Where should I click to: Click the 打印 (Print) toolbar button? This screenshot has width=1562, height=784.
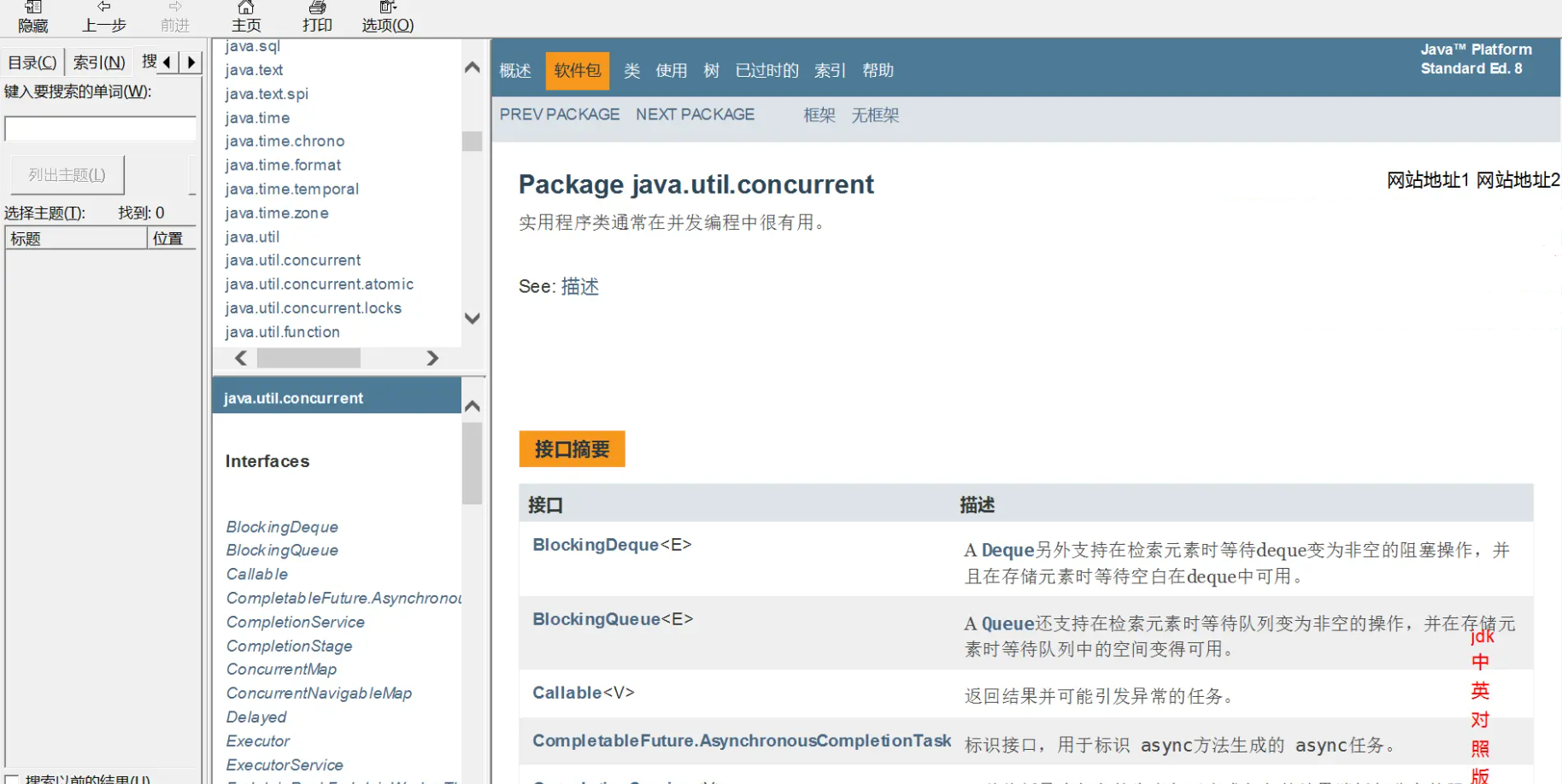point(317,17)
